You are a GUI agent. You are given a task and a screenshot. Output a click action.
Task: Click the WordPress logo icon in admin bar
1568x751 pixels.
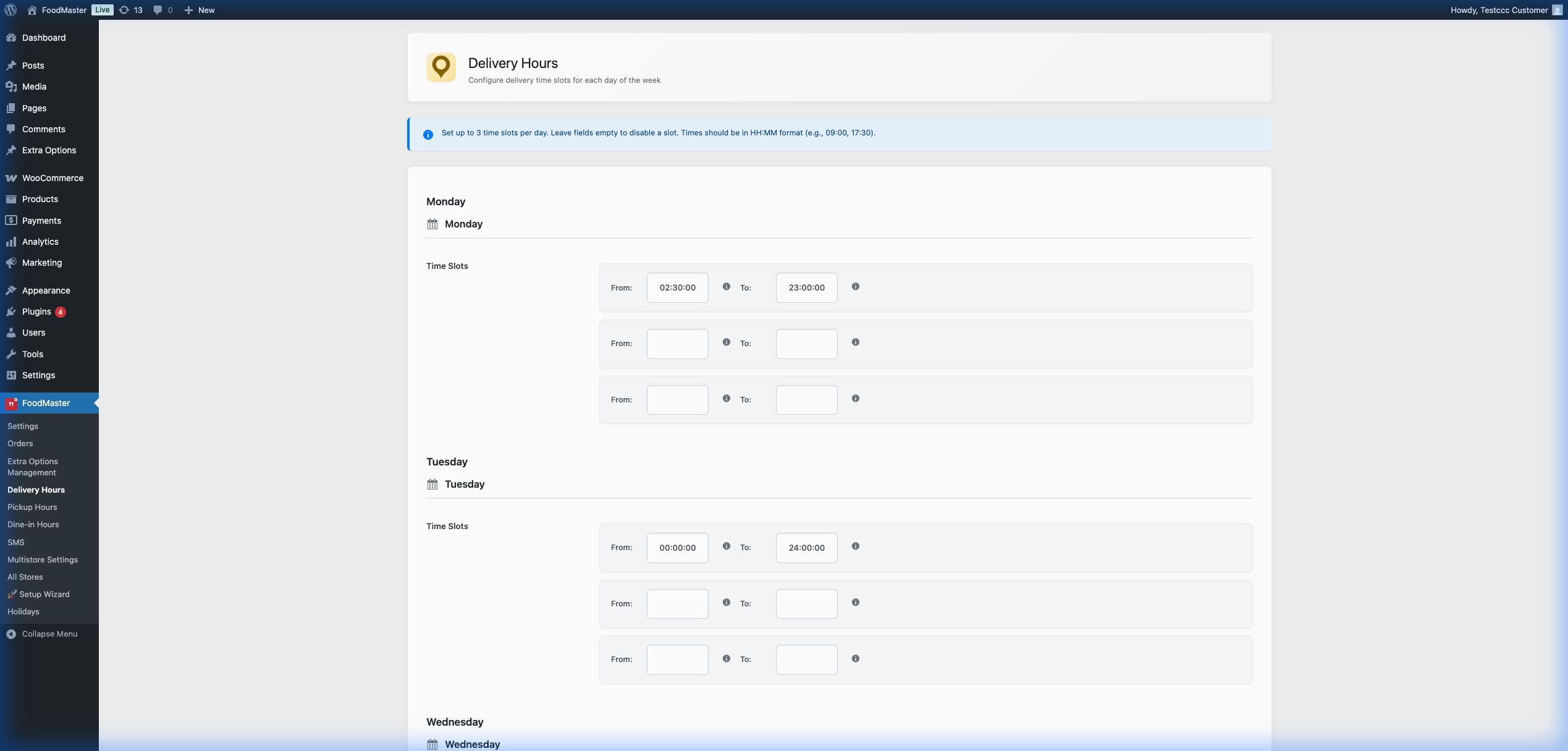point(11,10)
